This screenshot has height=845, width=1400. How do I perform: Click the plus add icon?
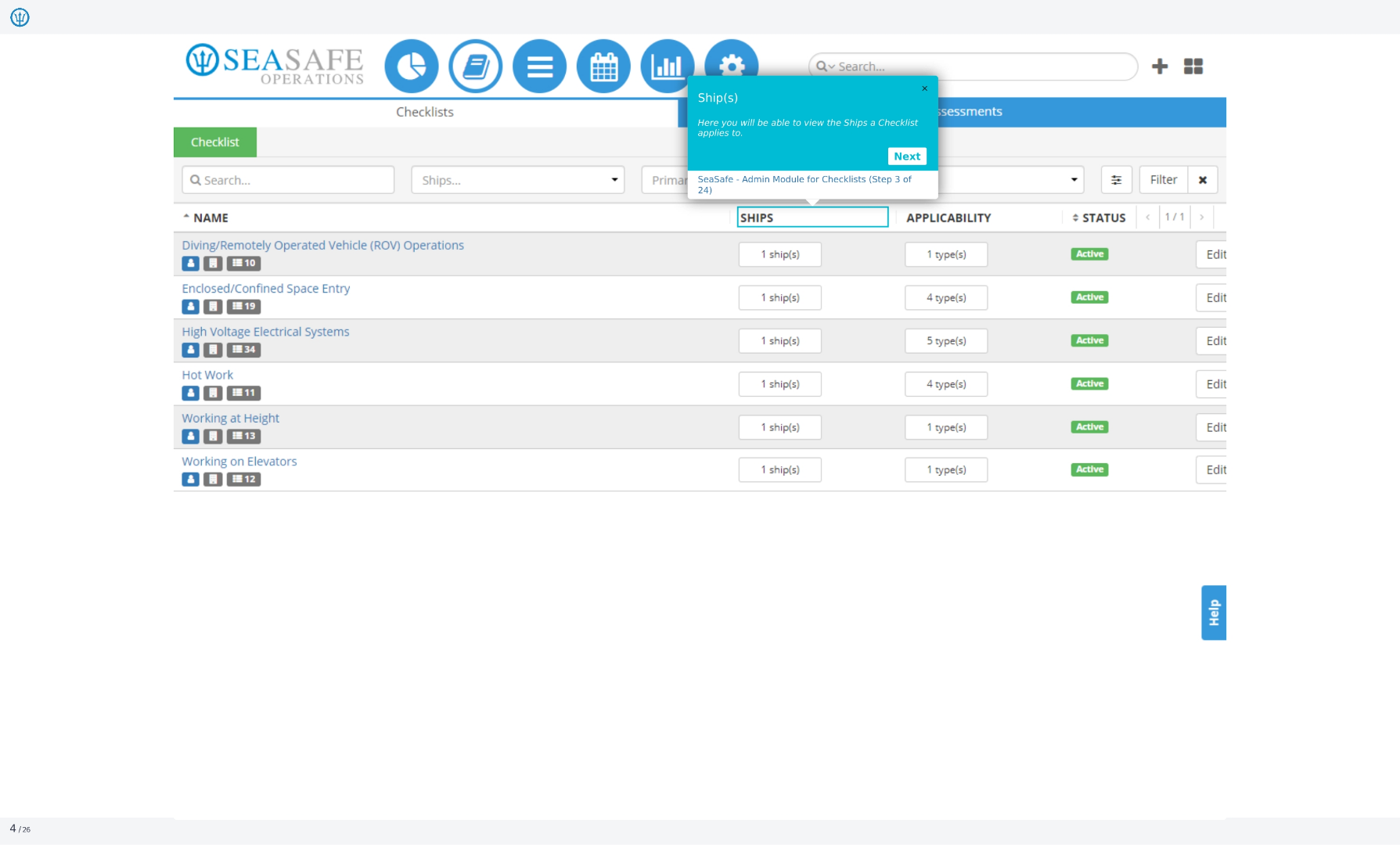pyautogui.click(x=1160, y=67)
